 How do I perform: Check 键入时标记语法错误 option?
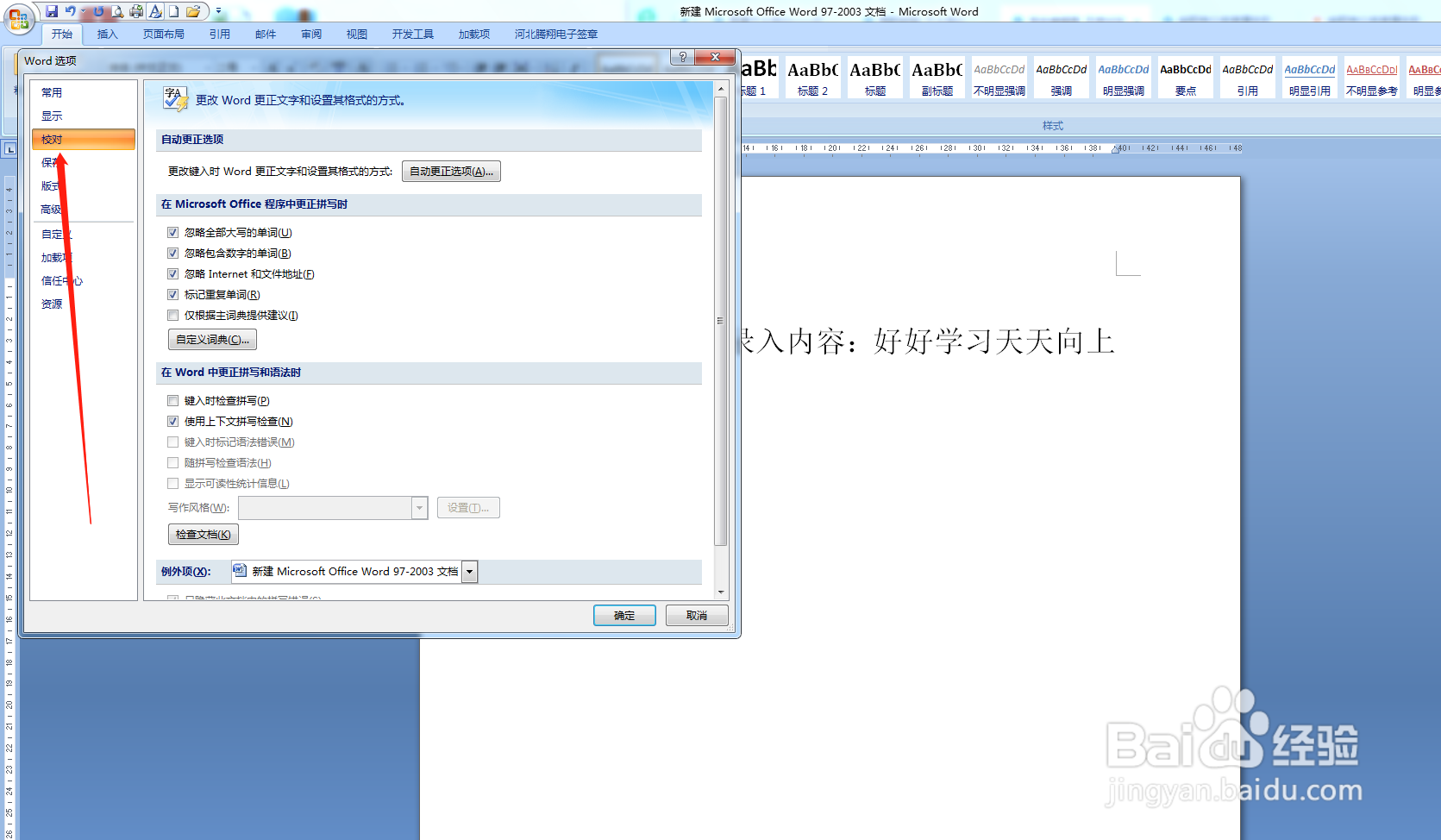pyautogui.click(x=172, y=442)
